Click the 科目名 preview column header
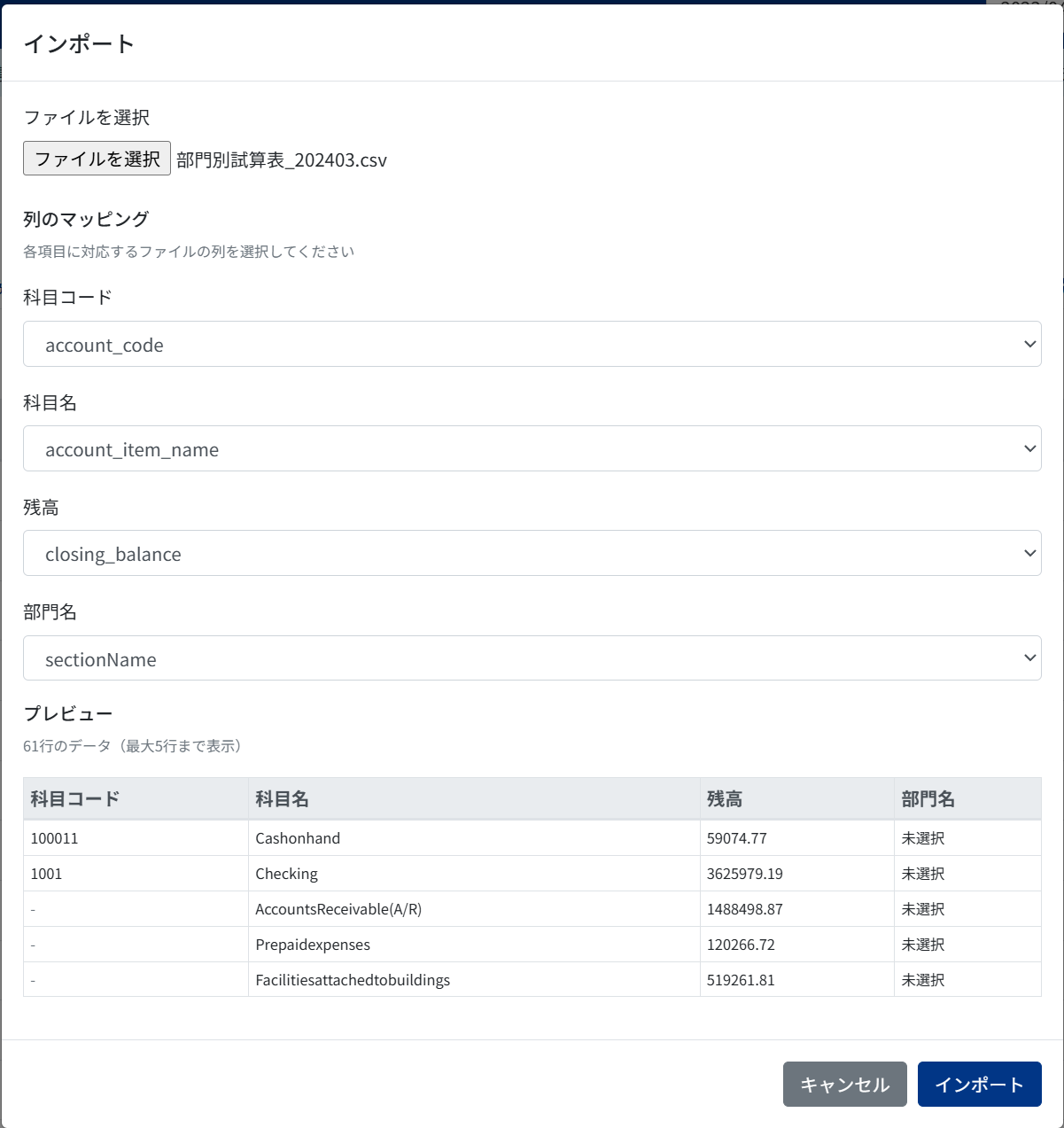This screenshot has height=1128, width=1064. [x=282, y=798]
